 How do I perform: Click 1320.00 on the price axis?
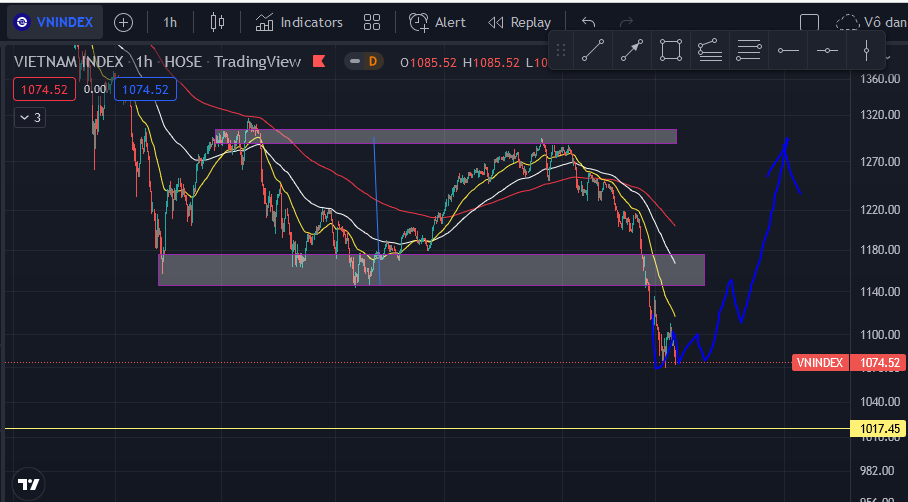[x=880, y=115]
